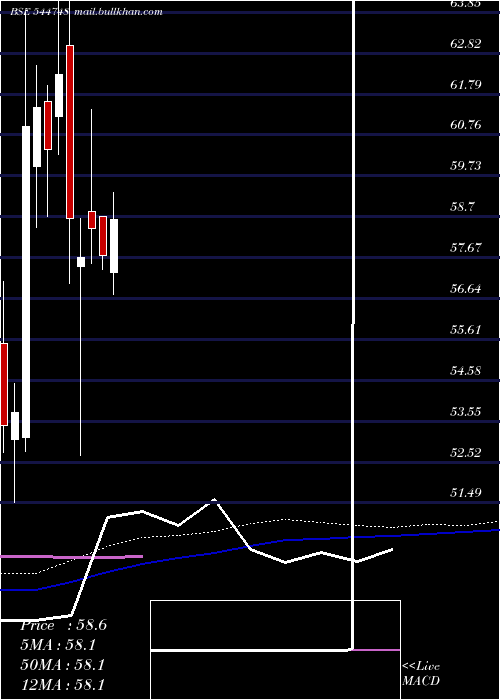Click the 'Price : 58.6' readout
Screen dimensions: 500x700
point(63,625)
